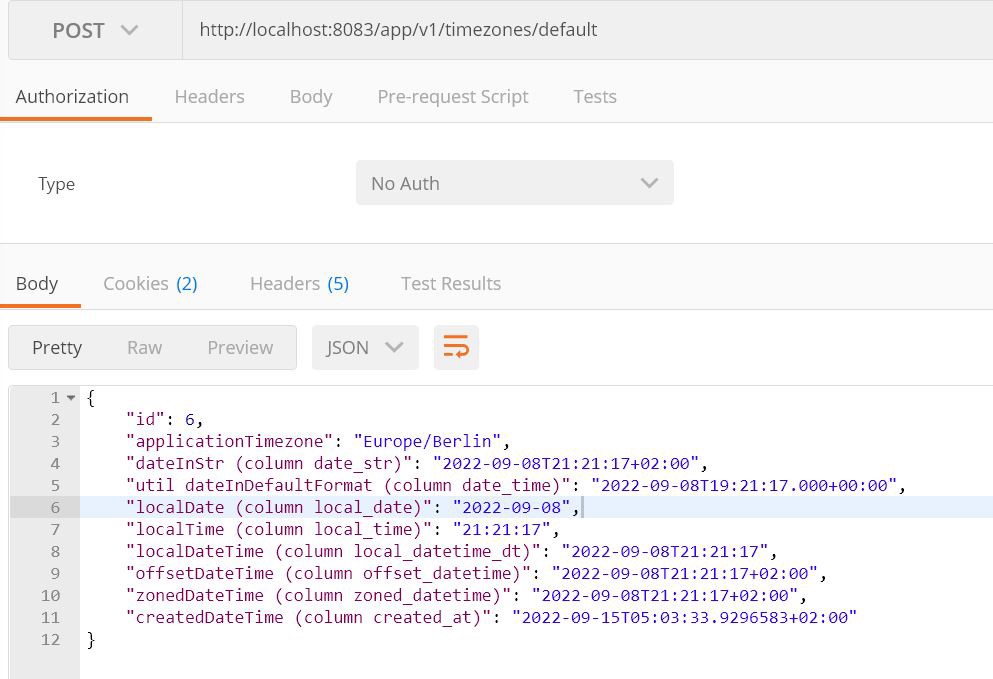Open the Tests tab

coord(595,96)
